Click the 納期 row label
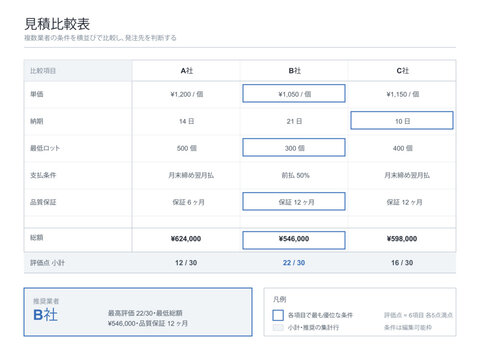This screenshot has height=360, width=480. click(37, 121)
